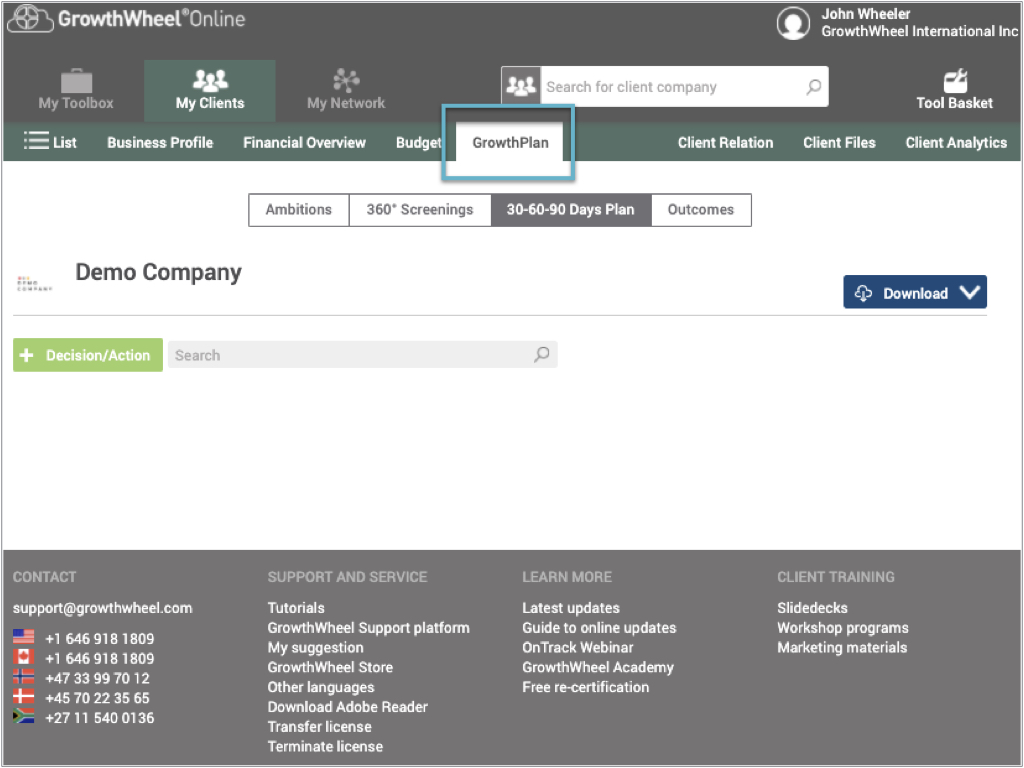This screenshot has height=768, width=1024.
Task: Select the 30-60-90 Days Plan sub-tab
Action: 571,210
